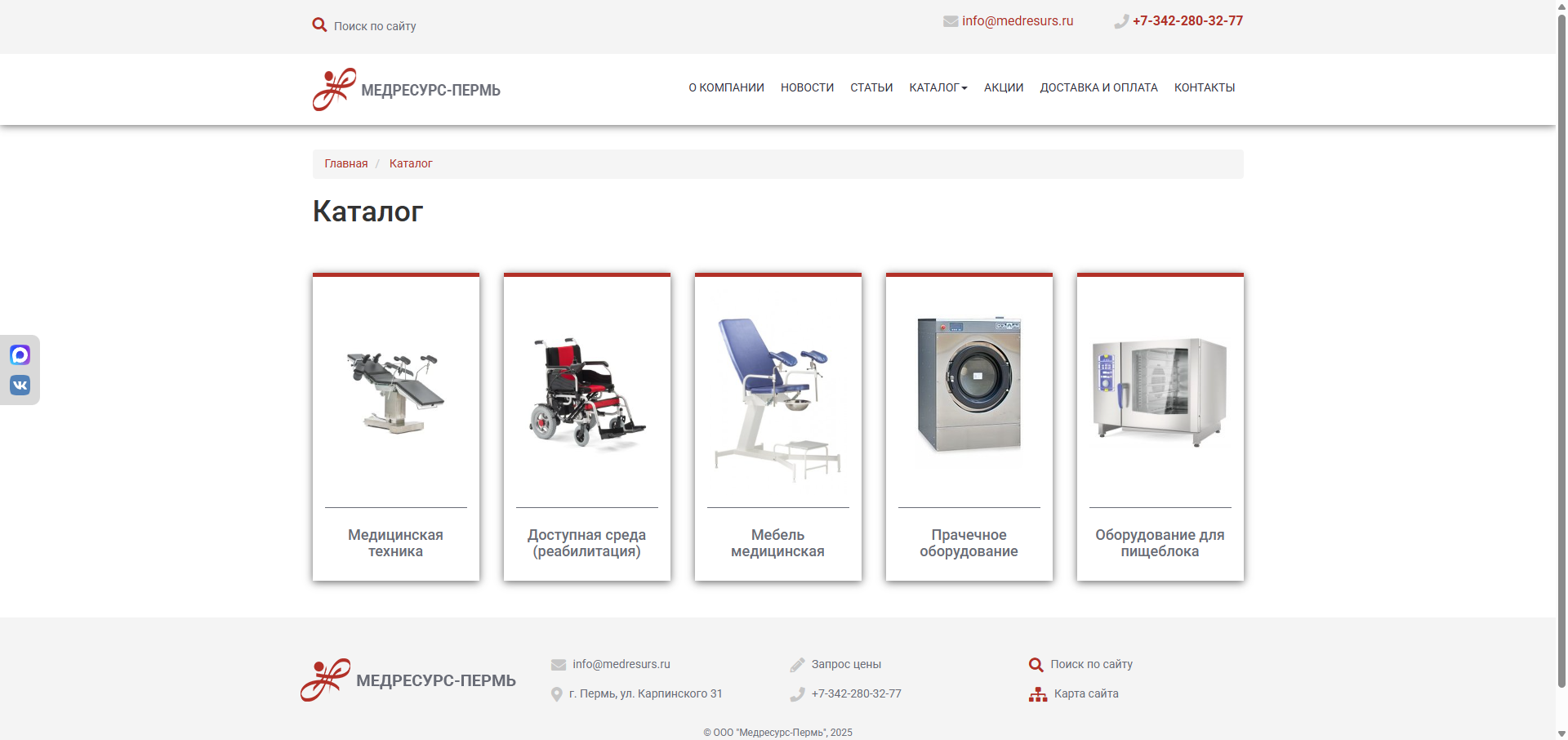Open the Доступная среда (реабилитация) category title

pos(586,543)
